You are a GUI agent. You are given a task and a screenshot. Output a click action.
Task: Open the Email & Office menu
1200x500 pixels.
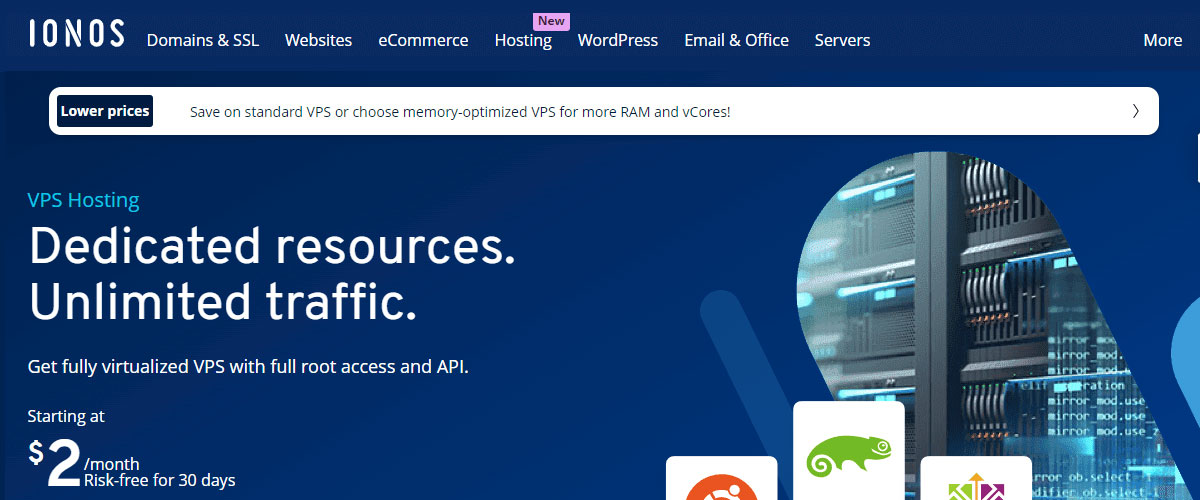point(736,40)
